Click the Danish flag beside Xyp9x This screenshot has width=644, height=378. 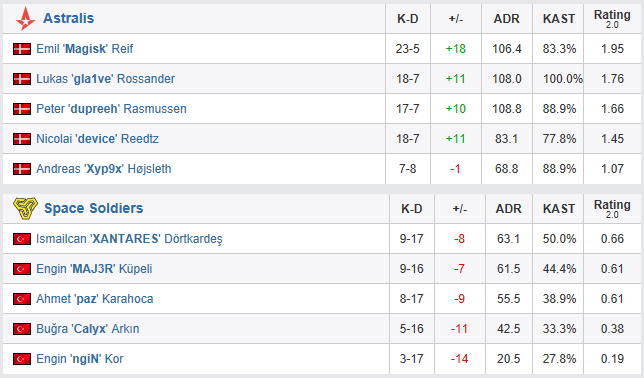22,169
